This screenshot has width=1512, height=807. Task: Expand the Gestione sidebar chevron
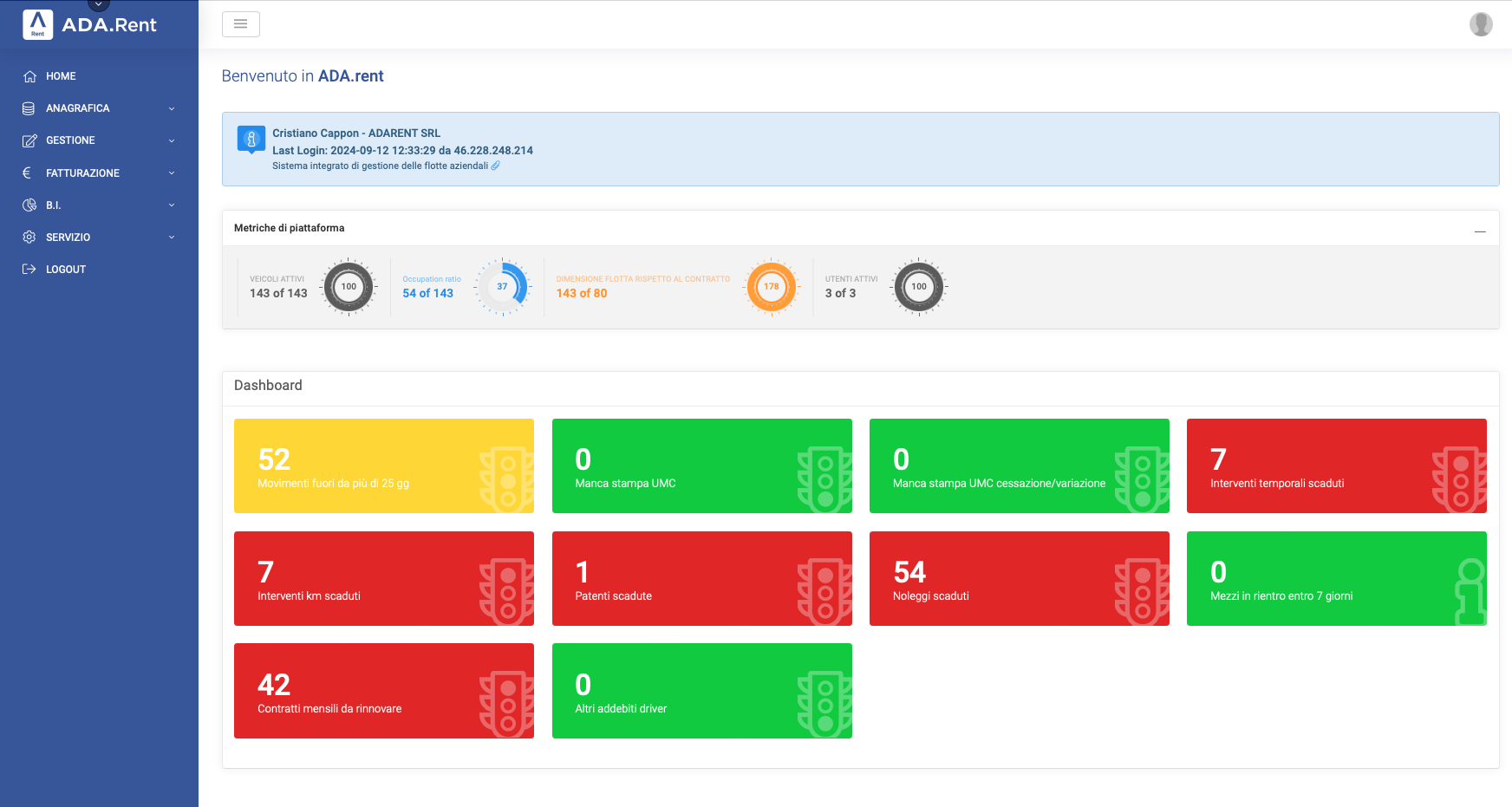[172, 140]
